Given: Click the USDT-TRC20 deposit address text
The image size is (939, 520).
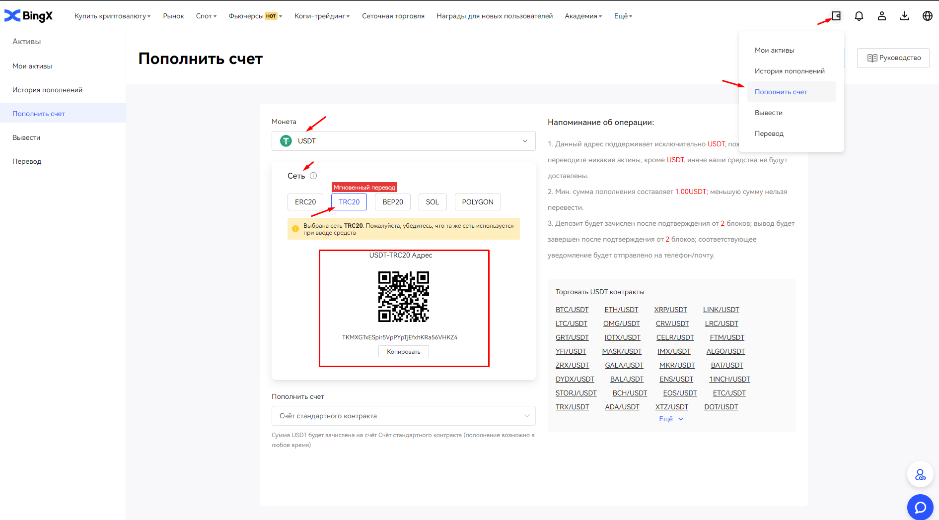Looking at the screenshot, I should (399, 337).
